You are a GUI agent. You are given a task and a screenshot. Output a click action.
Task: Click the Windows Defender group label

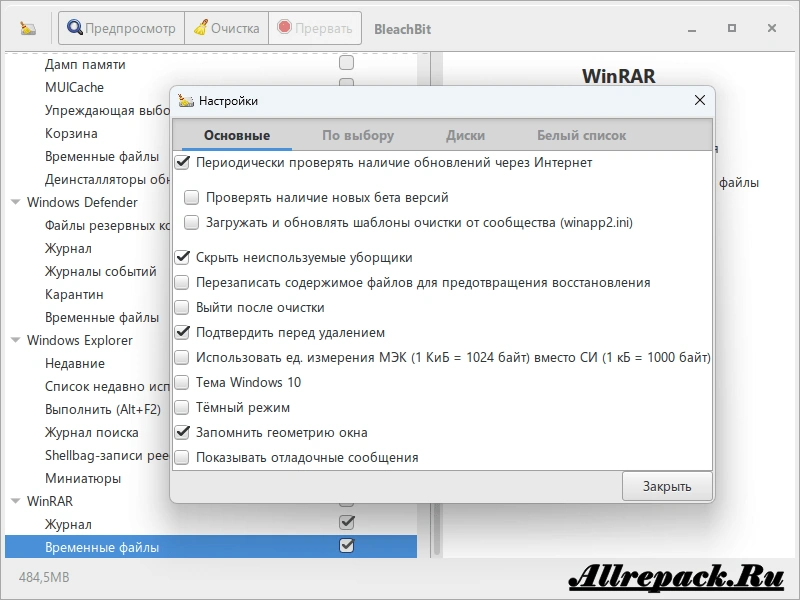pos(82,203)
